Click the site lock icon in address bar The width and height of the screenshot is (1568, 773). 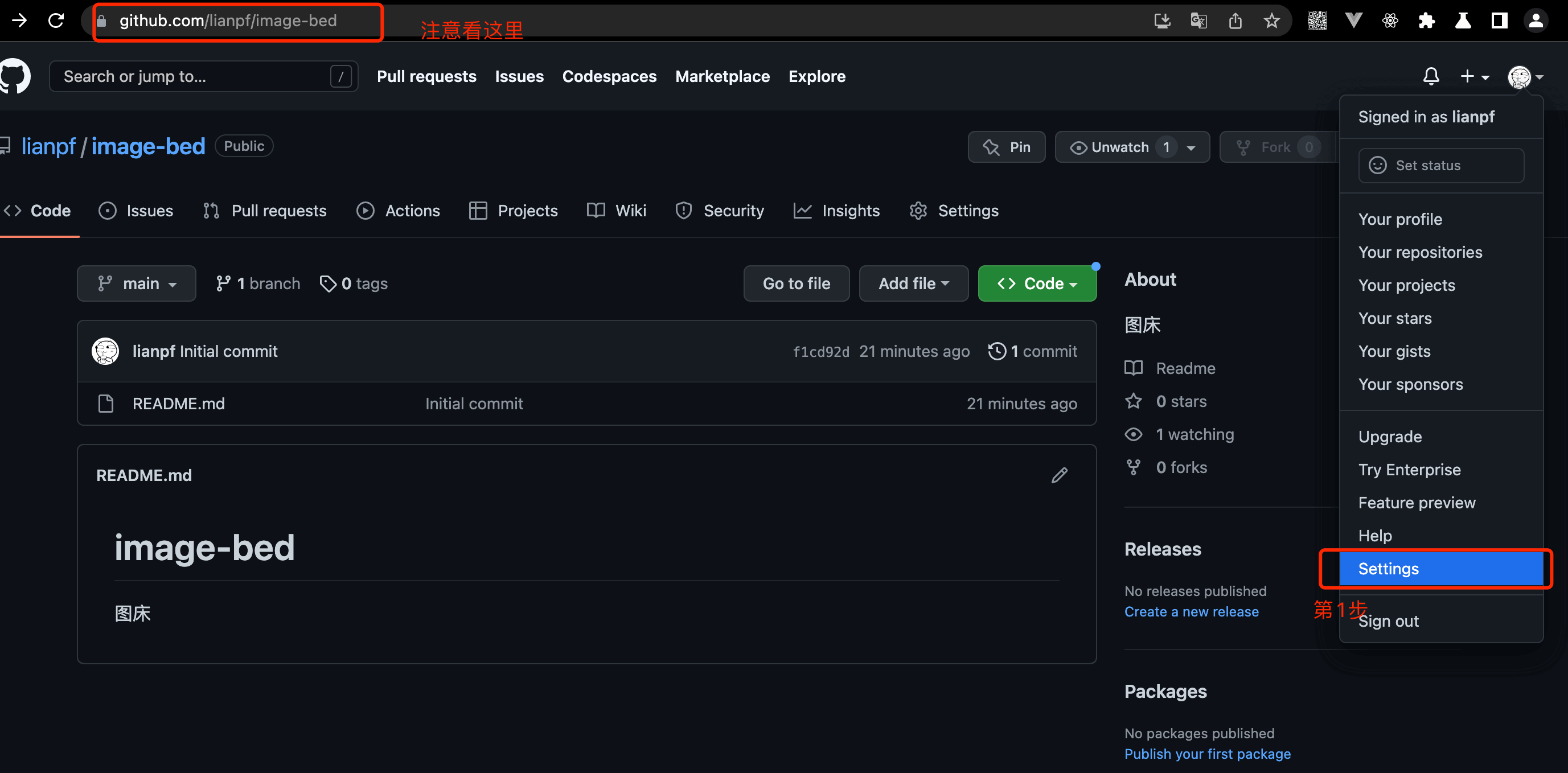[102, 21]
